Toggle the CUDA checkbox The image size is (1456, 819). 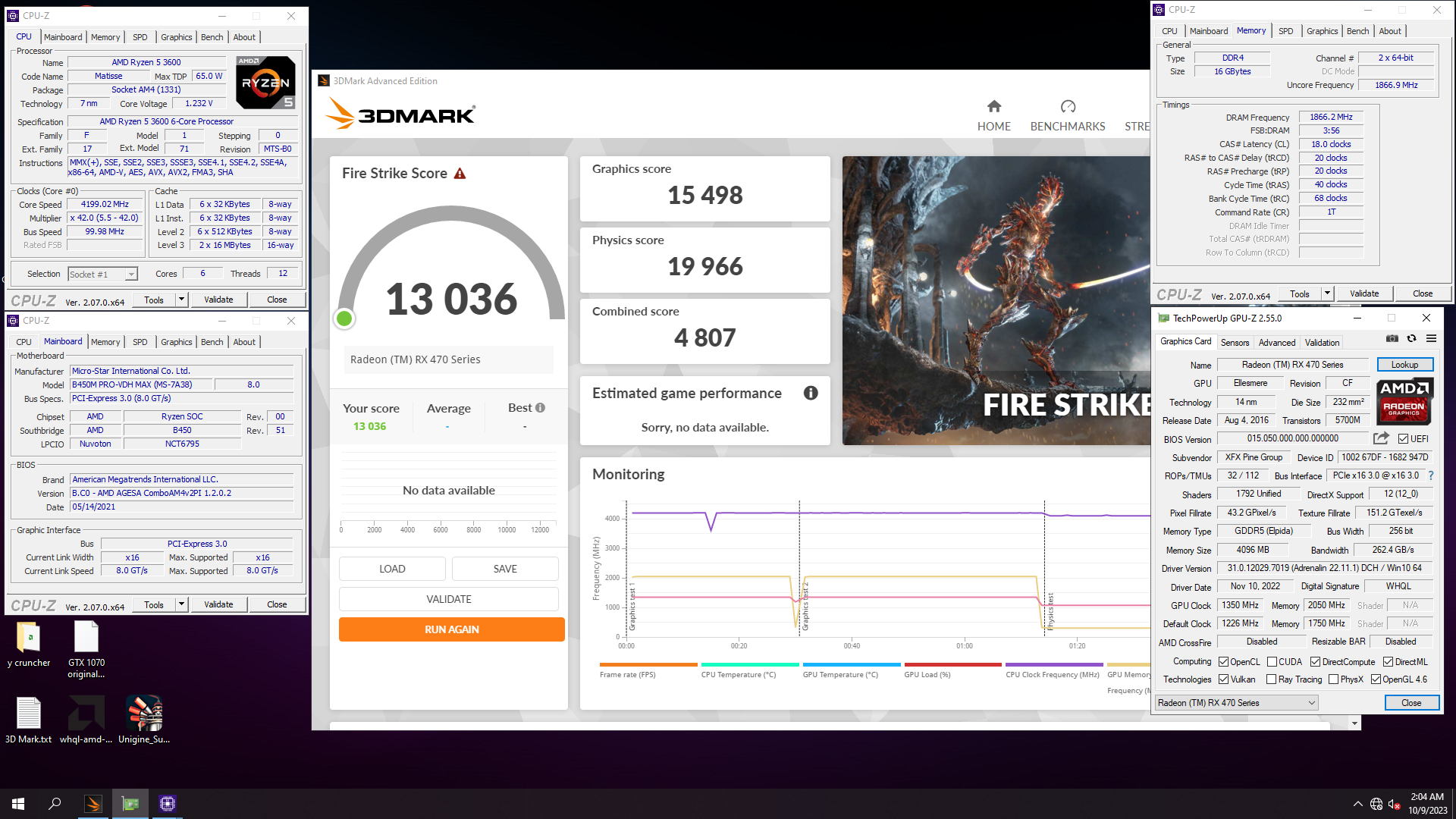click(1272, 662)
